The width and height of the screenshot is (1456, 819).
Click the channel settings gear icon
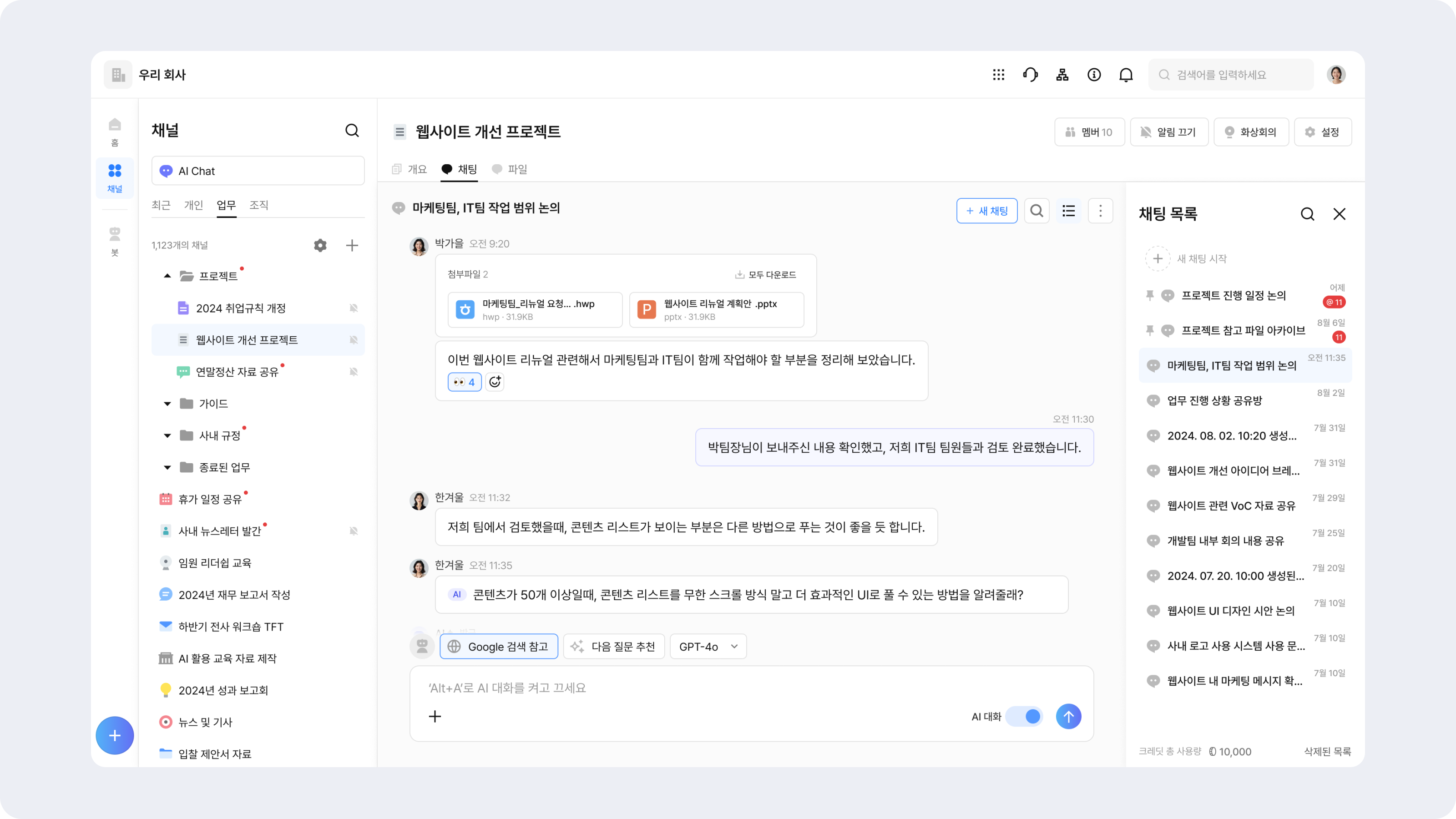tap(320, 245)
